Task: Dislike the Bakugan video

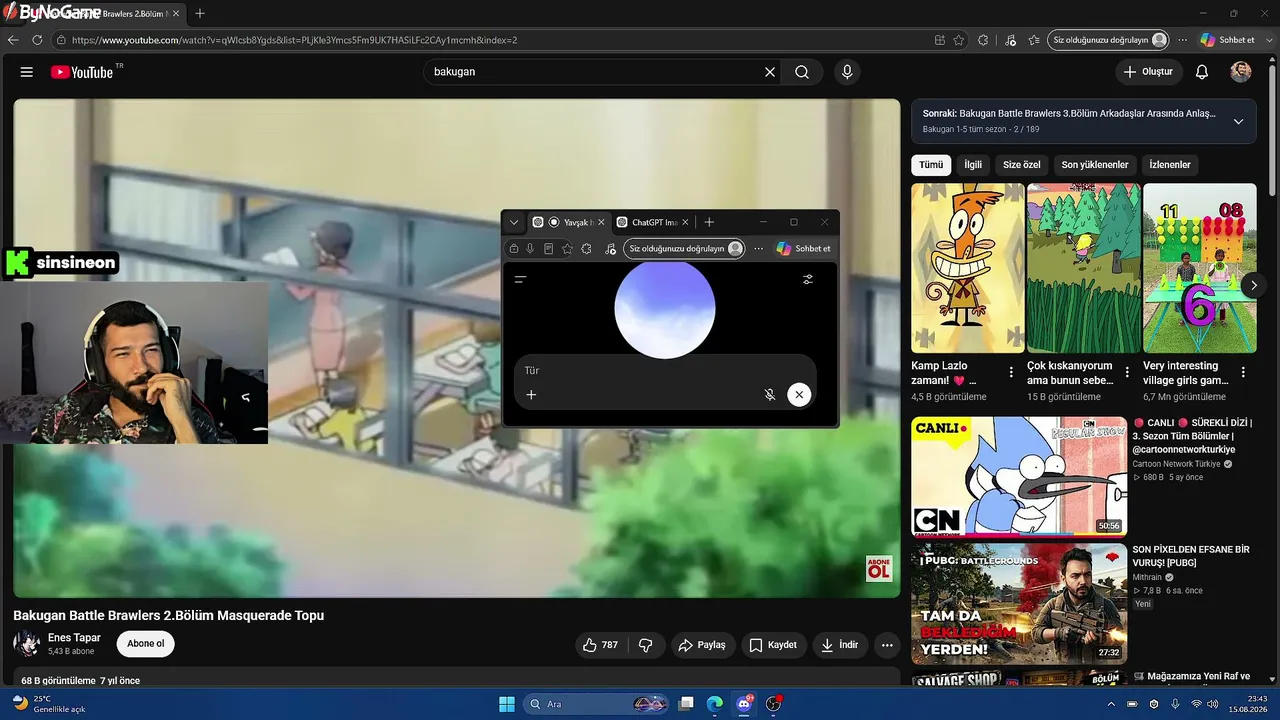Action: pos(646,645)
